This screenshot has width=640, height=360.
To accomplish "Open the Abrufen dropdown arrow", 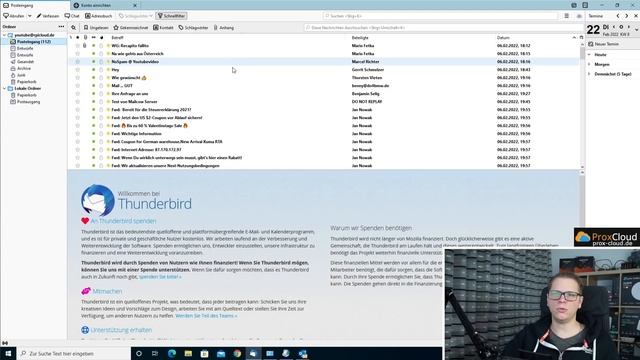I will pyautogui.click(x=30, y=16).
